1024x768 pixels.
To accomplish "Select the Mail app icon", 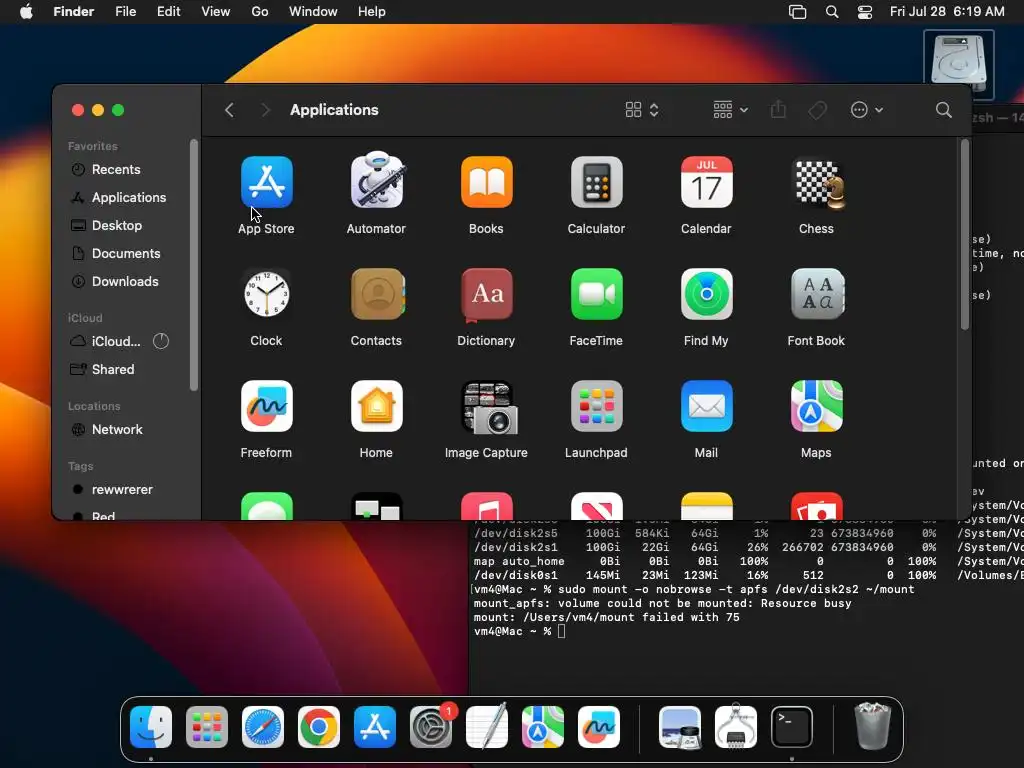I will [x=707, y=406].
